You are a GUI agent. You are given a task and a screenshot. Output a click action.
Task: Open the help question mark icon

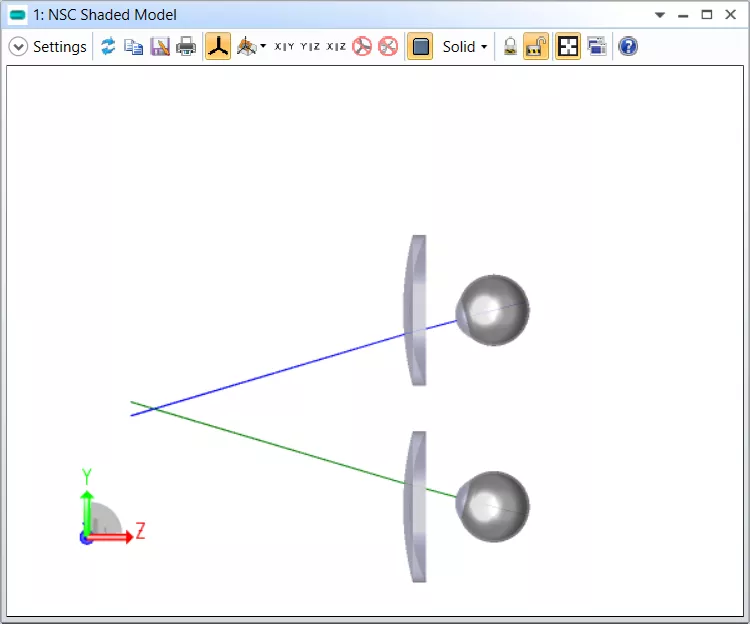(x=628, y=47)
